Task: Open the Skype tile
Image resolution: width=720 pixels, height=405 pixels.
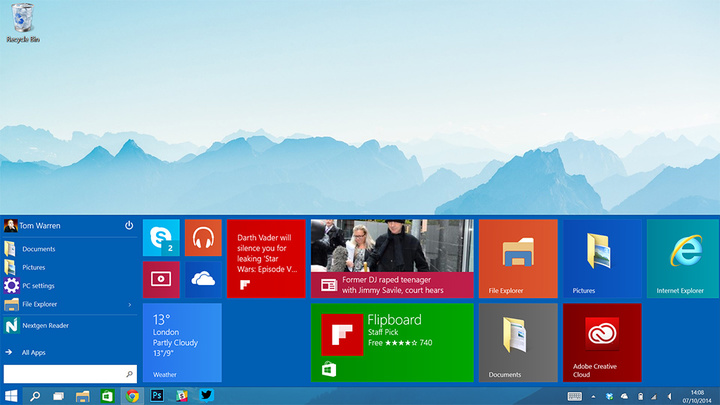Action: point(161,238)
